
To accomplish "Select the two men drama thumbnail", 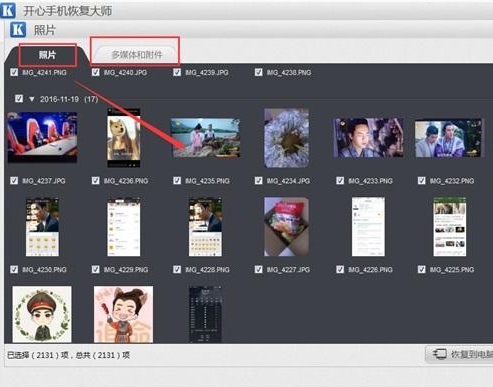I will (x=450, y=137).
